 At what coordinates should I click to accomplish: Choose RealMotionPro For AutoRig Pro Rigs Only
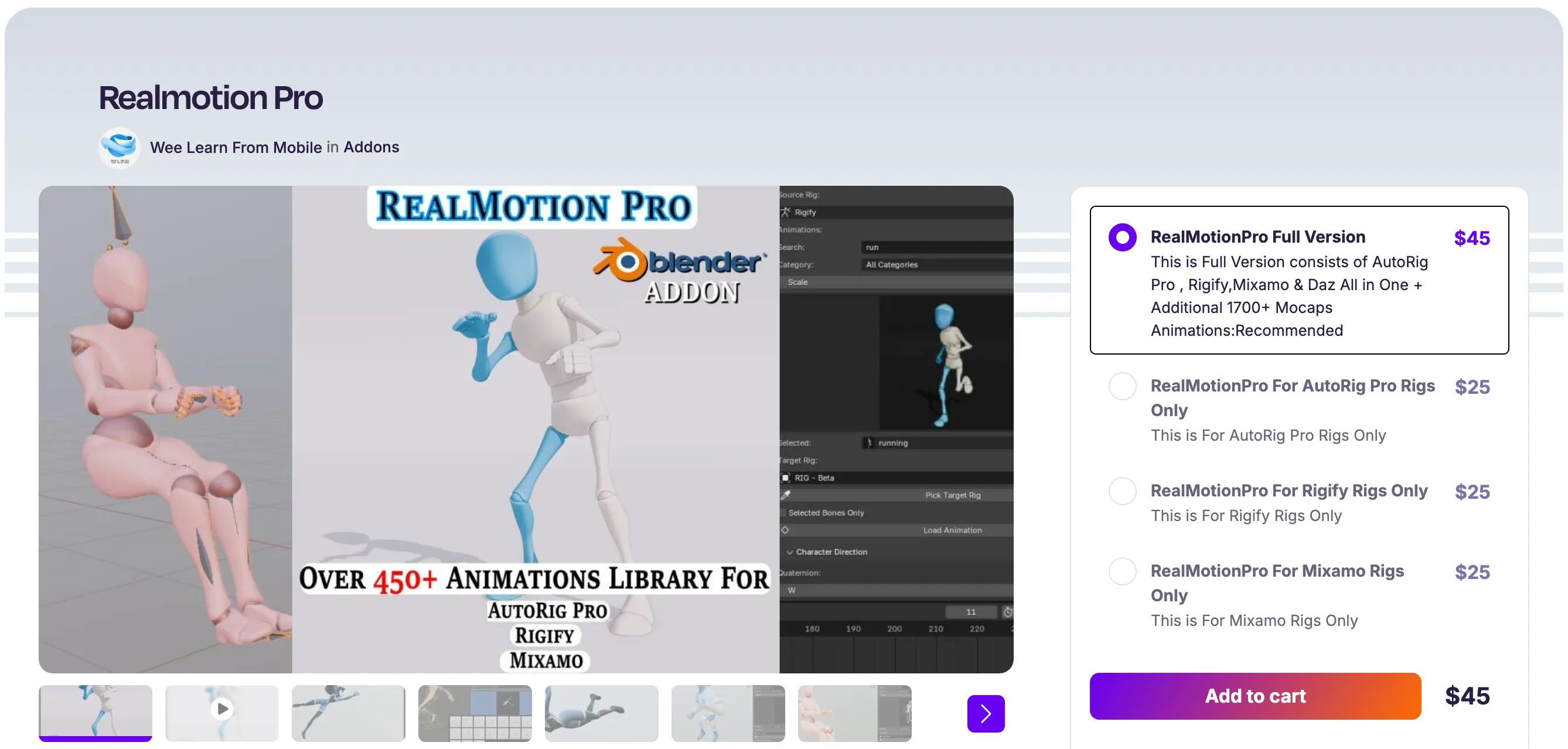click(x=1122, y=387)
